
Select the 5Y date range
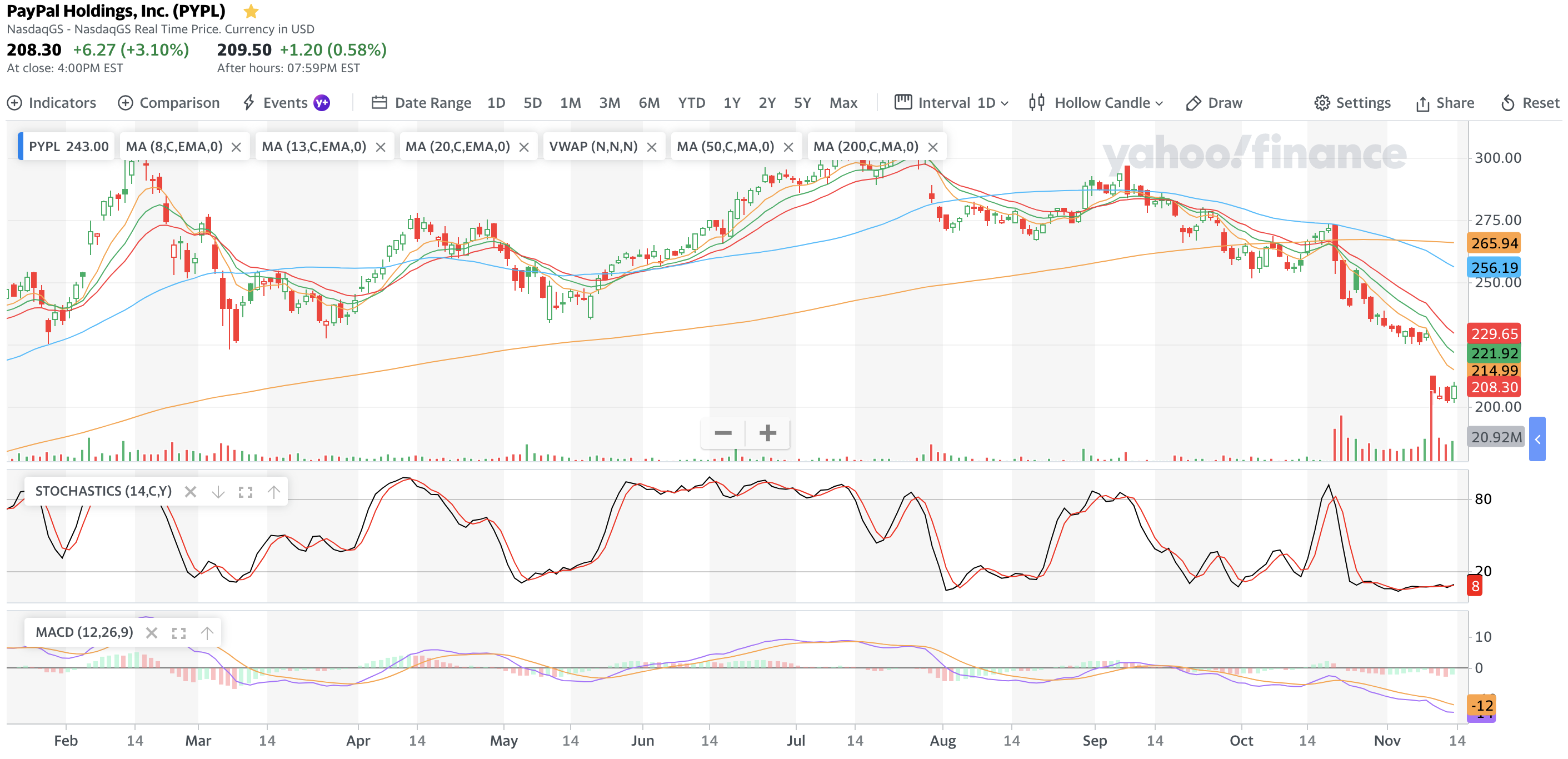[802, 103]
